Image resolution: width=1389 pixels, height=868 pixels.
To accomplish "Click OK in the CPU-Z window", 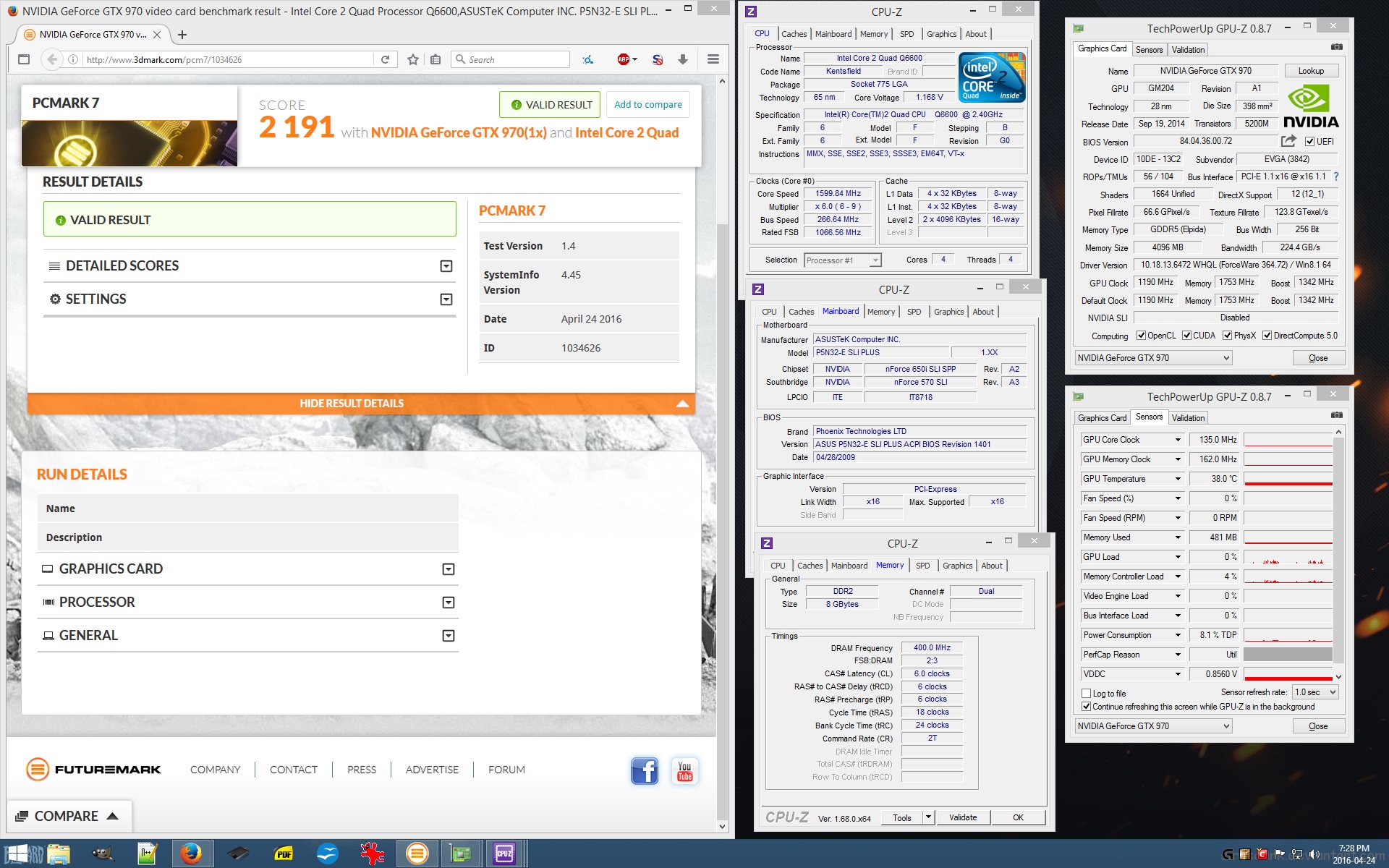I will tap(1018, 817).
